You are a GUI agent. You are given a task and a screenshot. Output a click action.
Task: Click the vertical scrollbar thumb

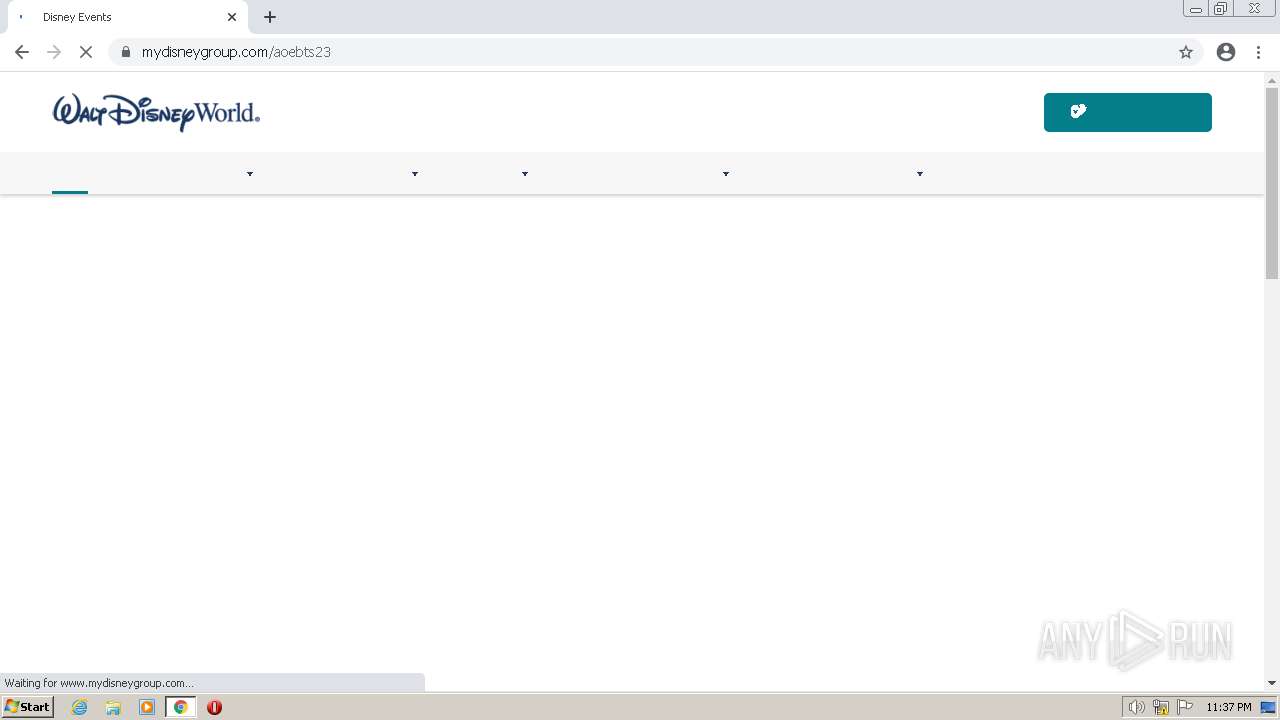click(1272, 183)
